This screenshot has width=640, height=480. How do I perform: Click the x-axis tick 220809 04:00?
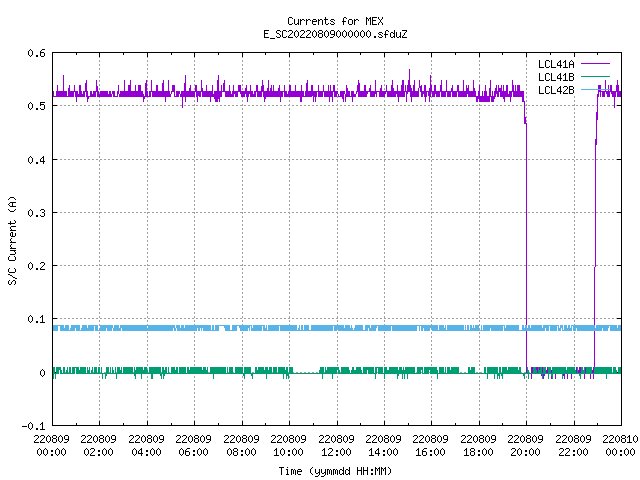tap(146, 445)
